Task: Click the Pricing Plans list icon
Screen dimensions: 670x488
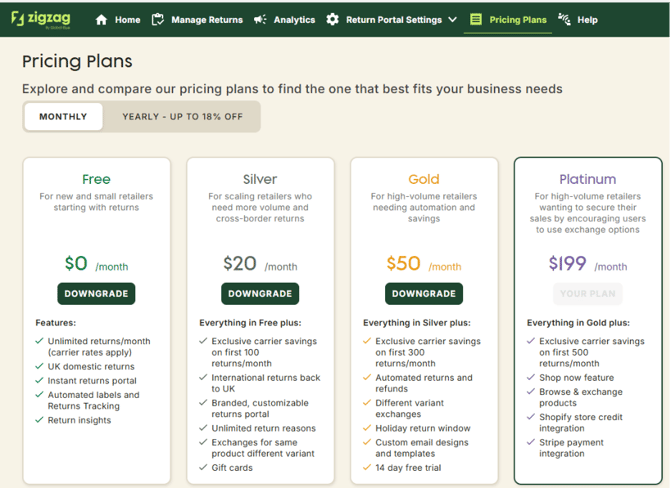Action: click(476, 20)
